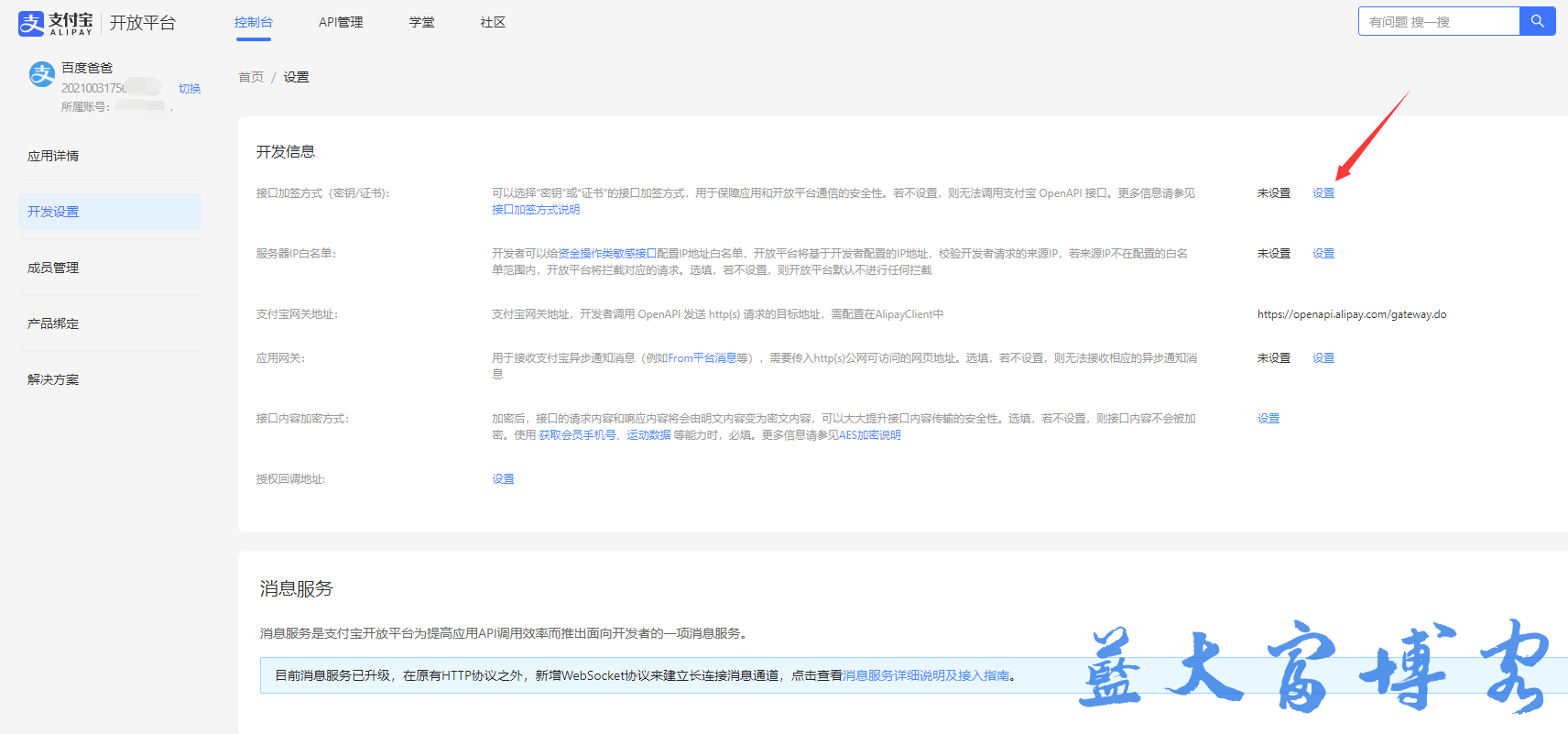The height and width of the screenshot is (734, 1568).
Task: Click the 首页 breadcrumb link
Action: pos(251,77)
